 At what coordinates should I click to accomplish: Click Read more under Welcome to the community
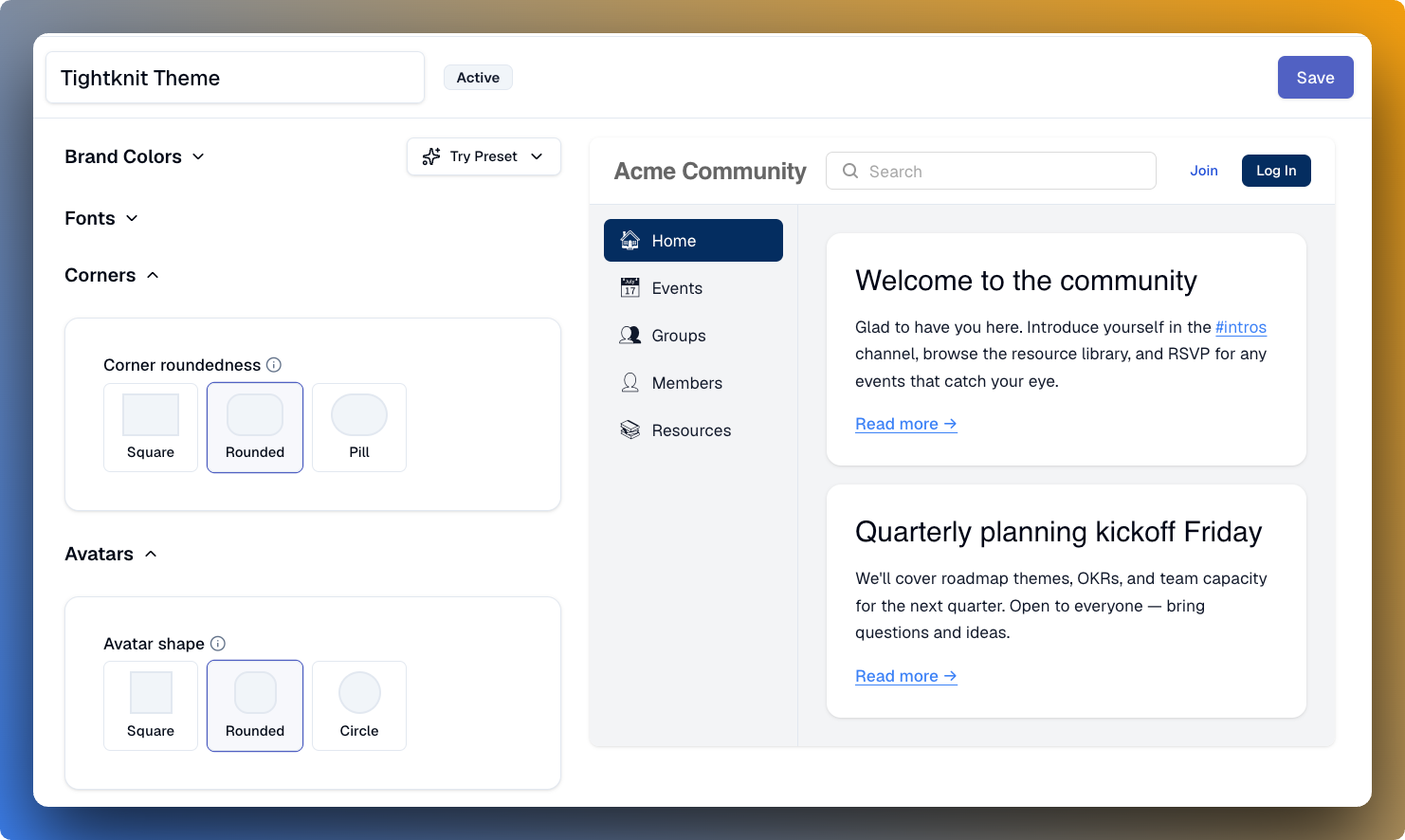tap(906, 424)
